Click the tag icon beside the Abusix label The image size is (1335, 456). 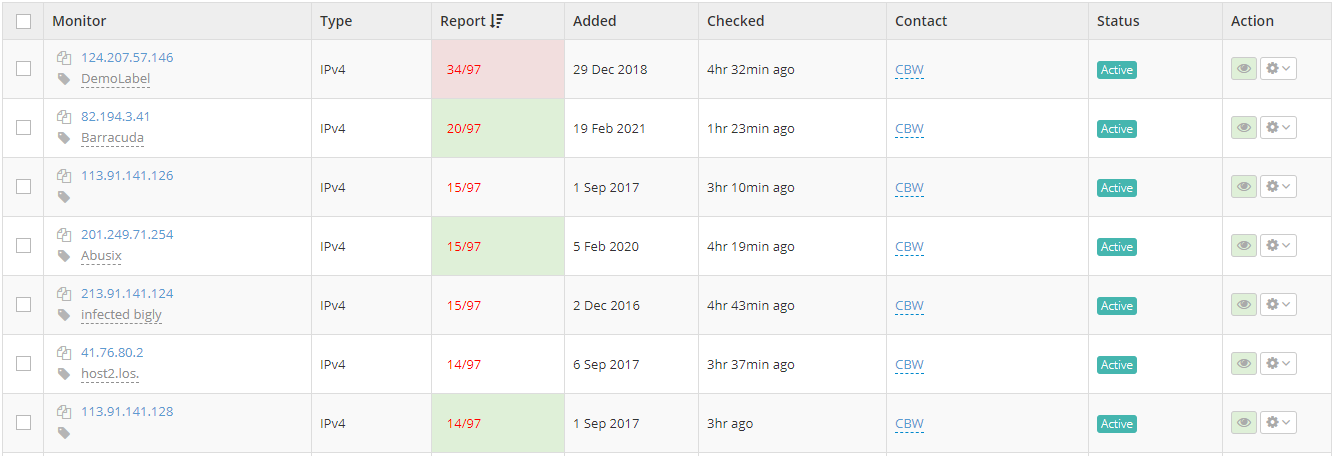click(x=64, y=256)
